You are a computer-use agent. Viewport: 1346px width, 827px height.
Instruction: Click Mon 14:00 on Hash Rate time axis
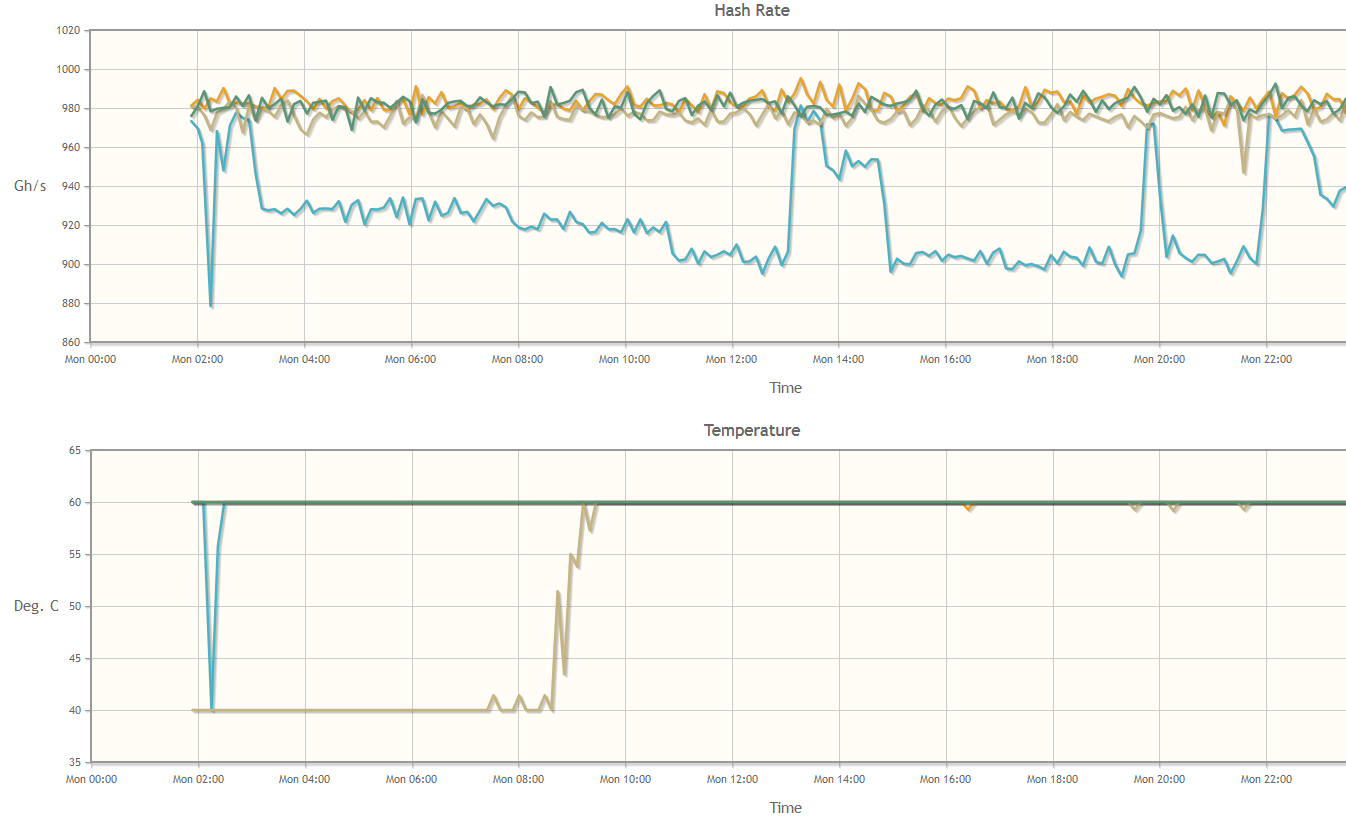[838, 359]
